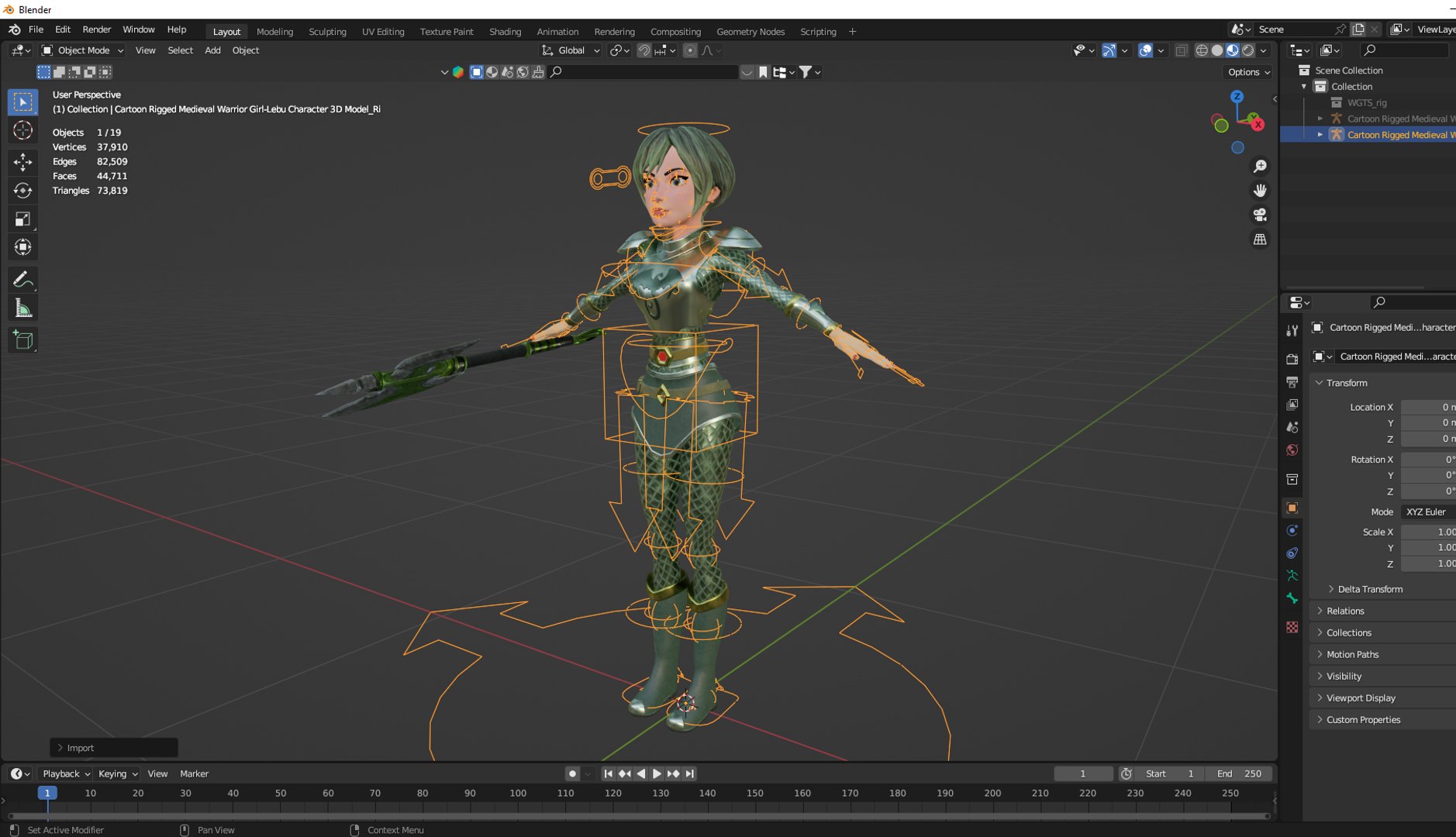
Task: Open the XYZ Euler rotation mode dropdown
Action: point(1428,512)
